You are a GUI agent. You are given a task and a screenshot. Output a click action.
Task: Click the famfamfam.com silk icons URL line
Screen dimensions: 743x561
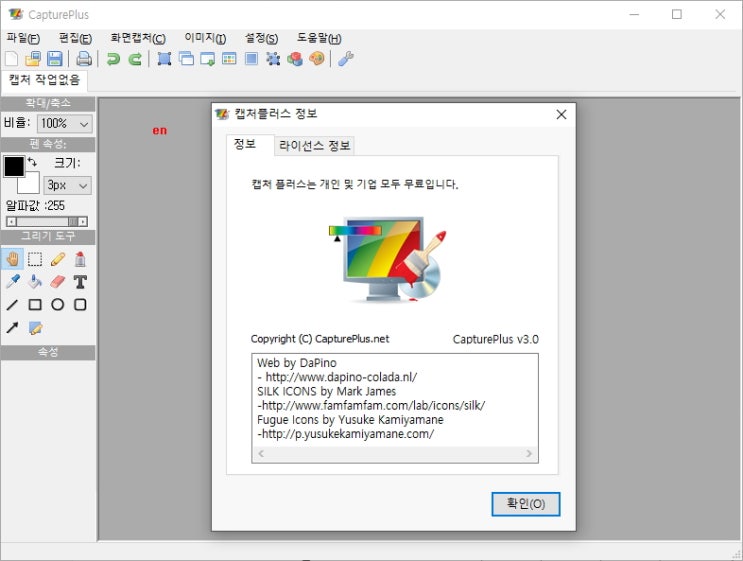coord(371,406)
